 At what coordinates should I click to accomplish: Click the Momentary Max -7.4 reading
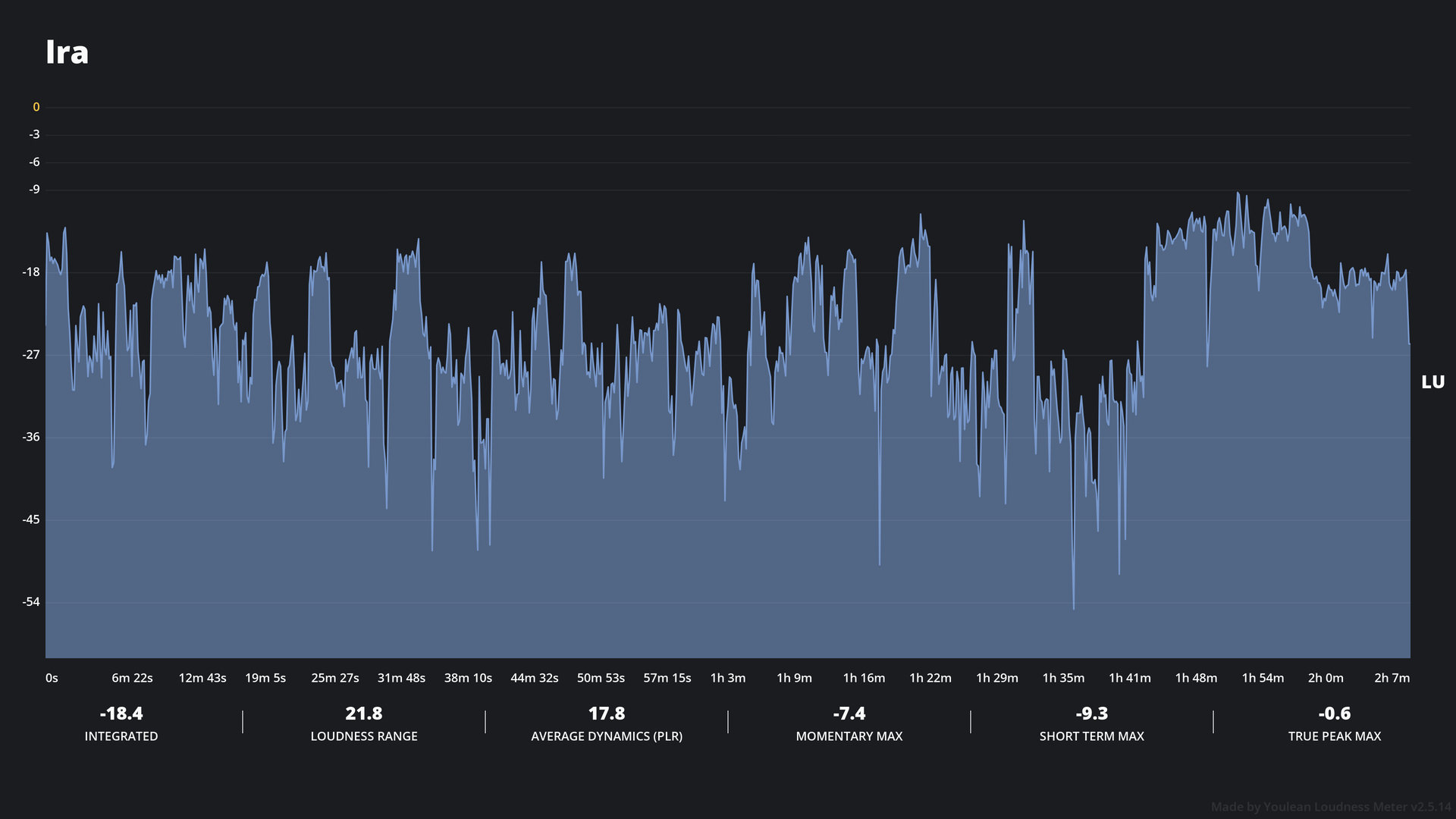click(849, 714)
